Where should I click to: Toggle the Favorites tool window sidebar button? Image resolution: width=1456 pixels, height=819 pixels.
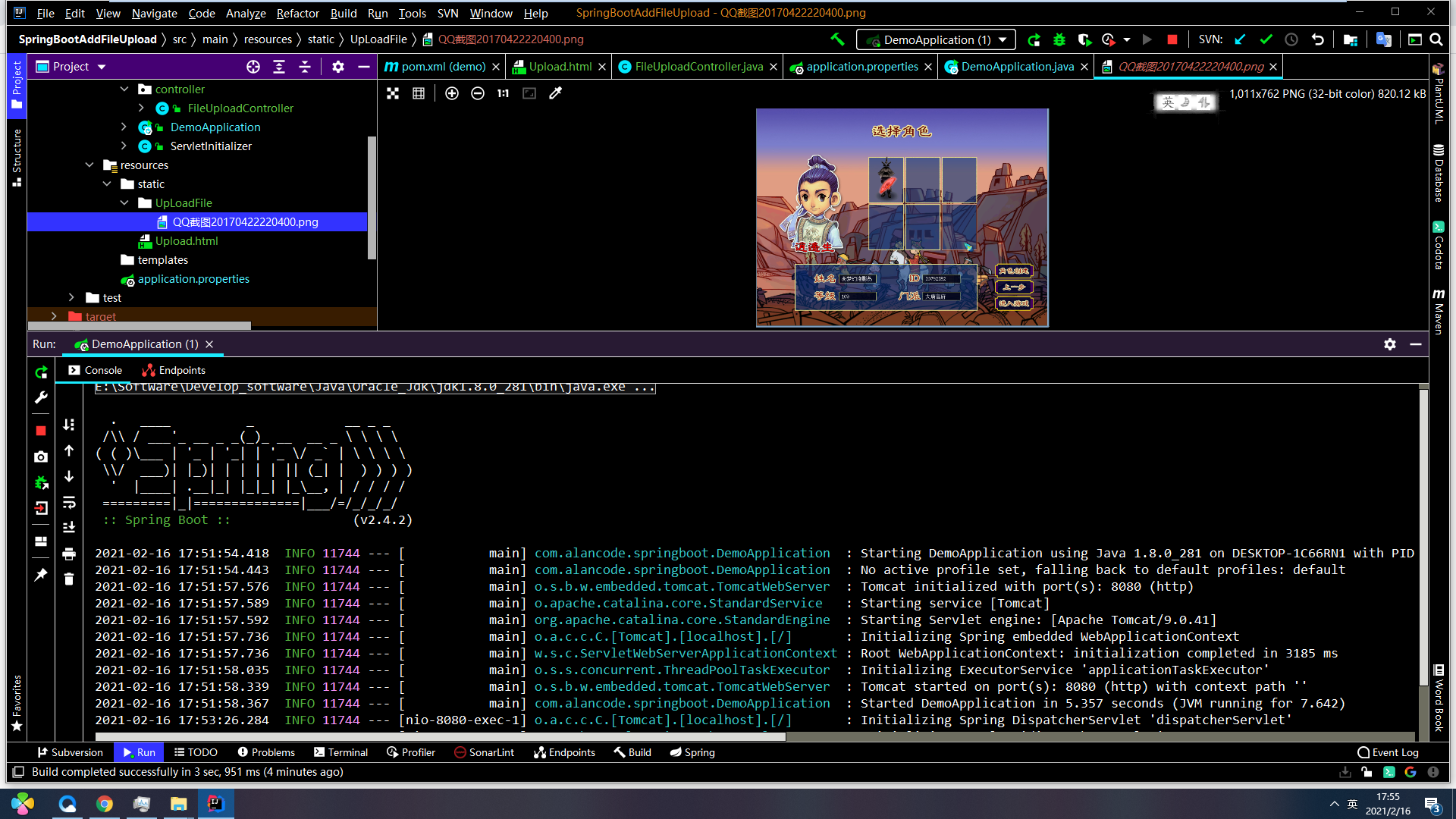17,703
